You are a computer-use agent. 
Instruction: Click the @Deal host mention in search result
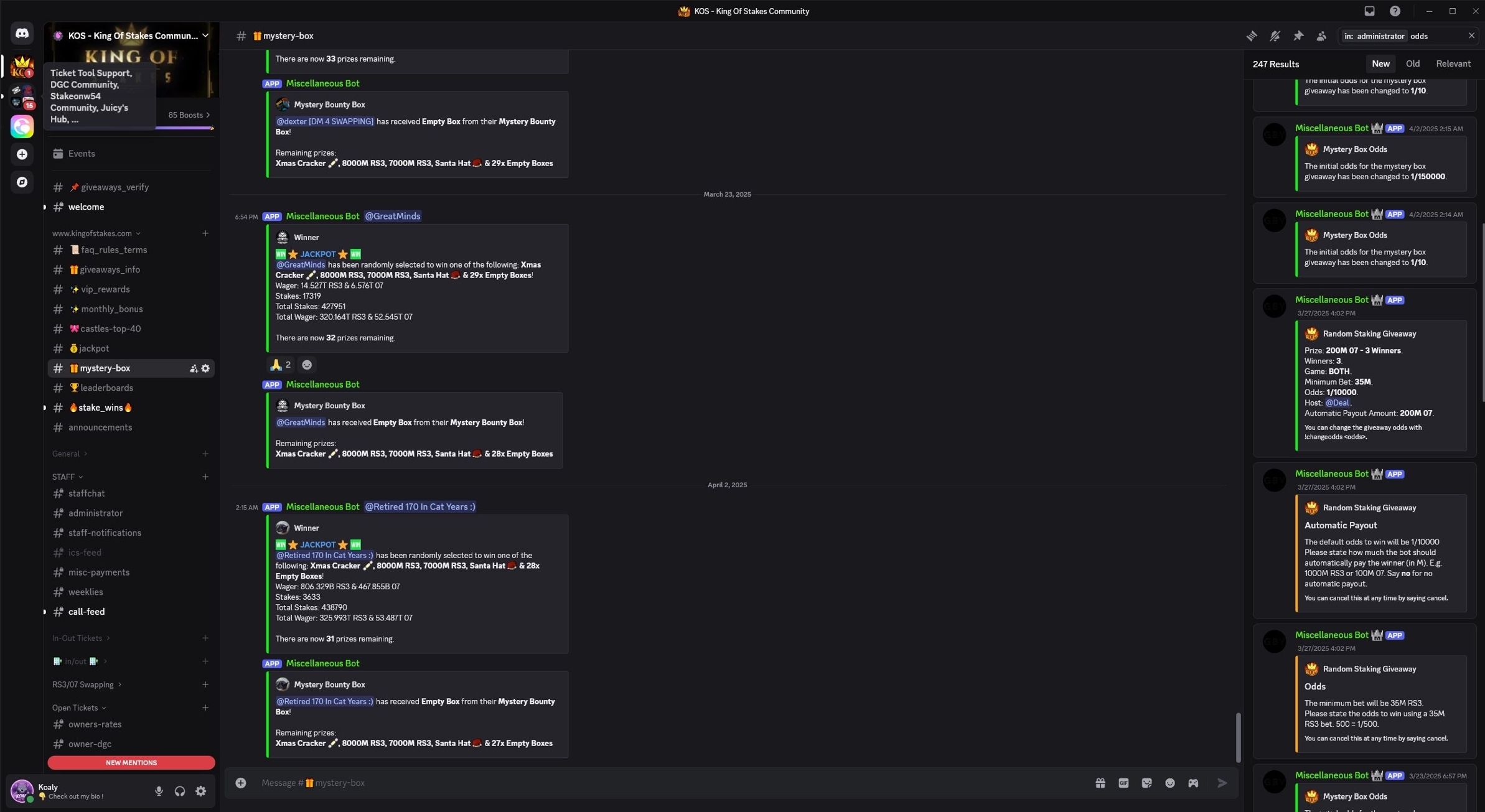(1337, 403)
